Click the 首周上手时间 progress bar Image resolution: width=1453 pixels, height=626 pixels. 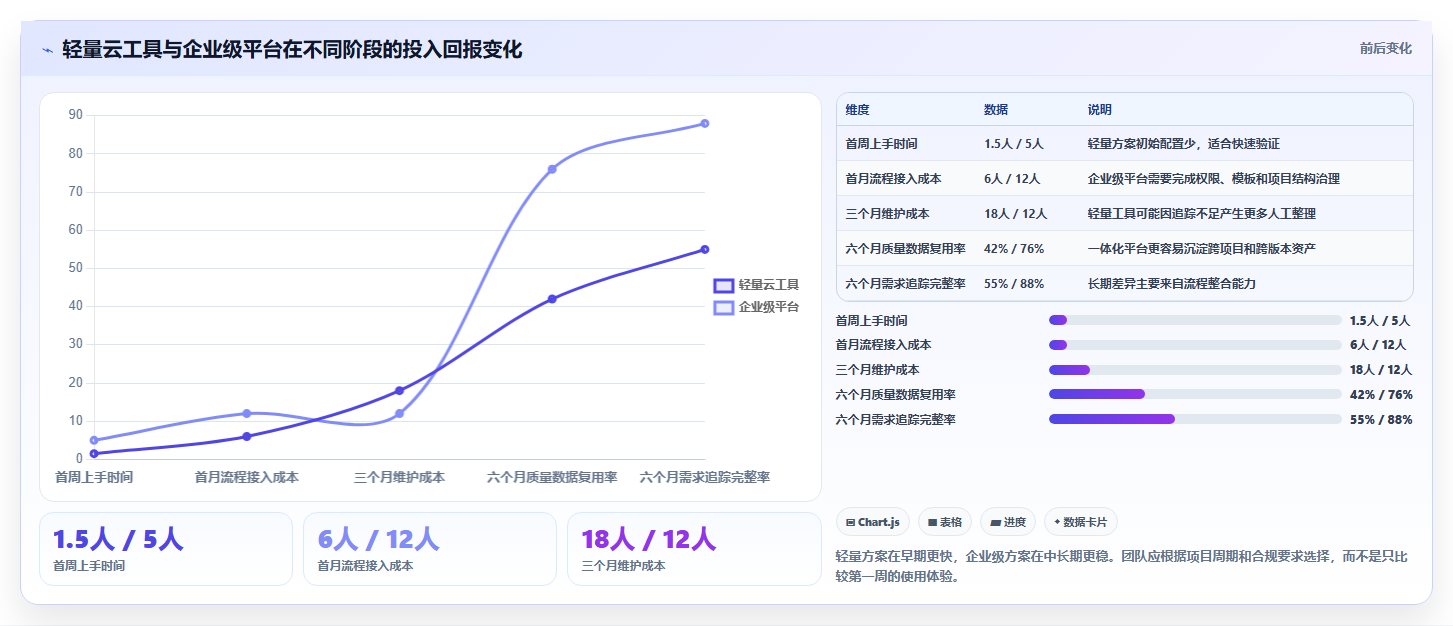[x=1195, y=320]
